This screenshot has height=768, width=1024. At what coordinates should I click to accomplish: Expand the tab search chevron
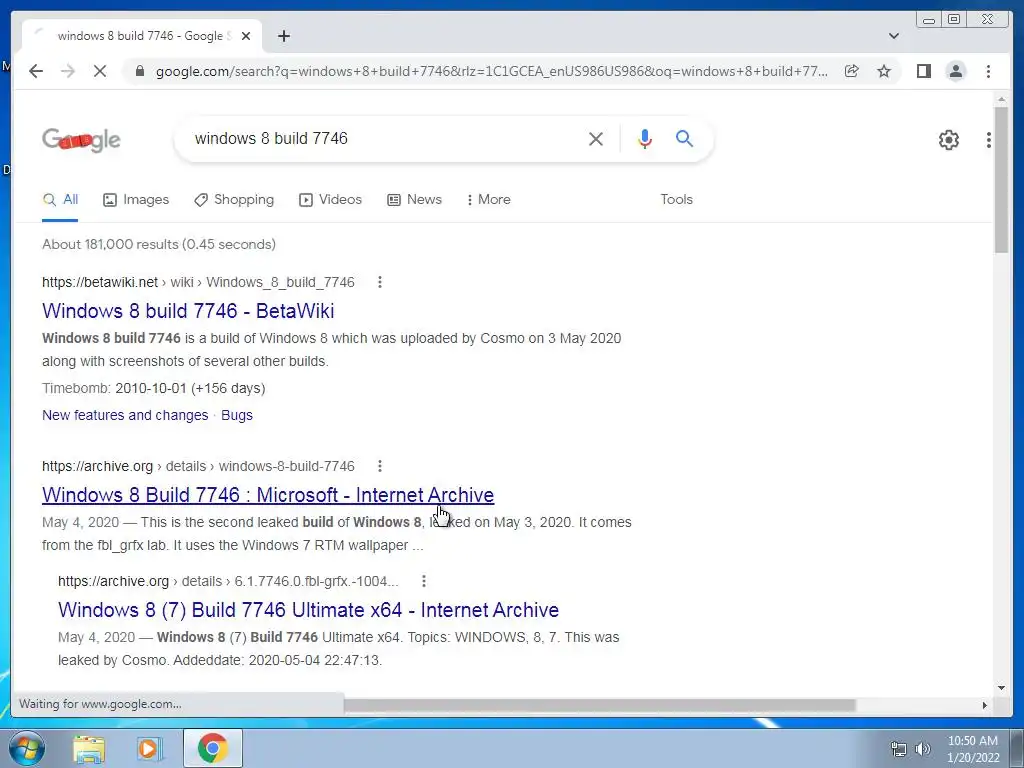(x=893, y=36)
